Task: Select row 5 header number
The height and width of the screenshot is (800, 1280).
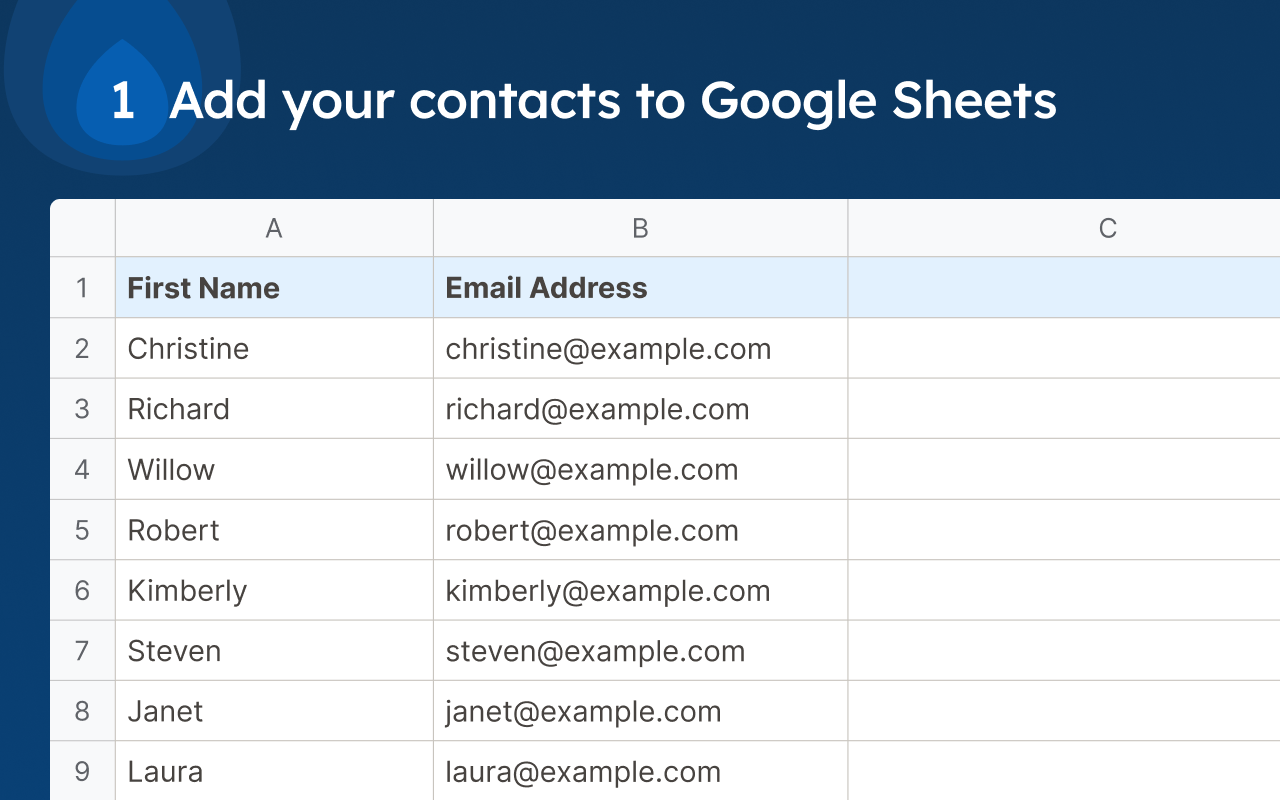Action: point(82,530)
